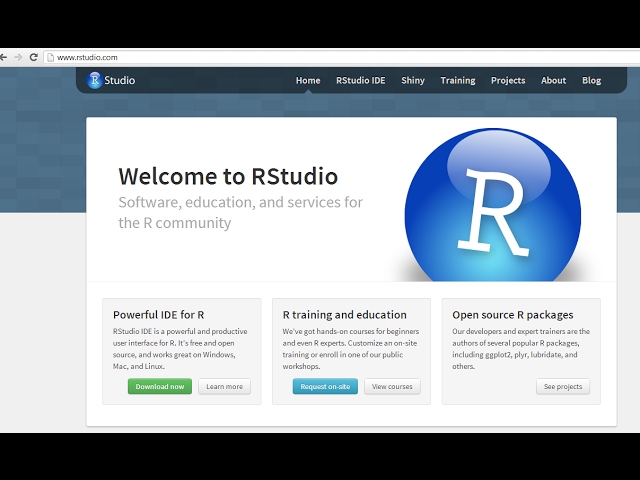Screen dimensions: 640x480
Task: Click the Request on-site button
Action: (325, 386)
